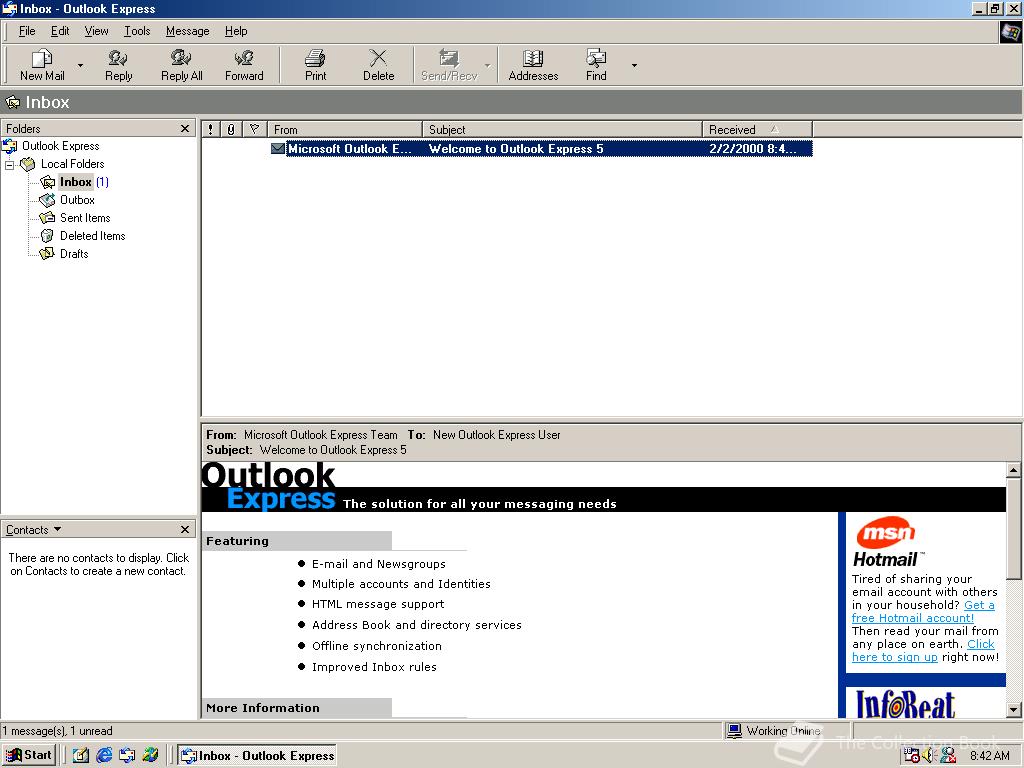This screenshot has height=768, width=1024.
Task: Click the Forward toolbar button
Action: (x=244, y=65)
